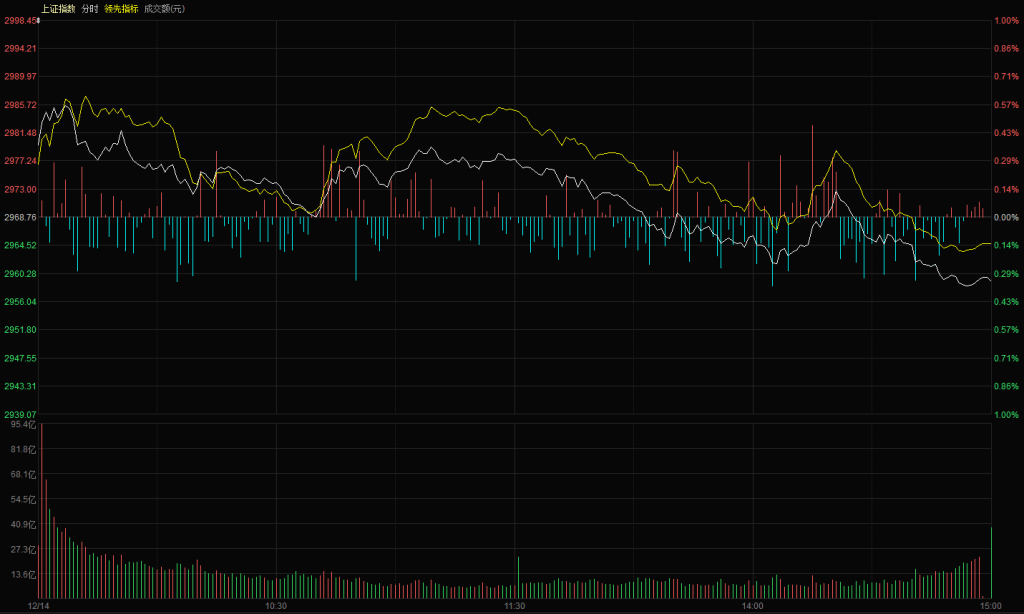Click the 95.4亿 volume axis label
The width and height of the screenshot is (1024, 614).
pyautogui.click(x=24, y=425)
